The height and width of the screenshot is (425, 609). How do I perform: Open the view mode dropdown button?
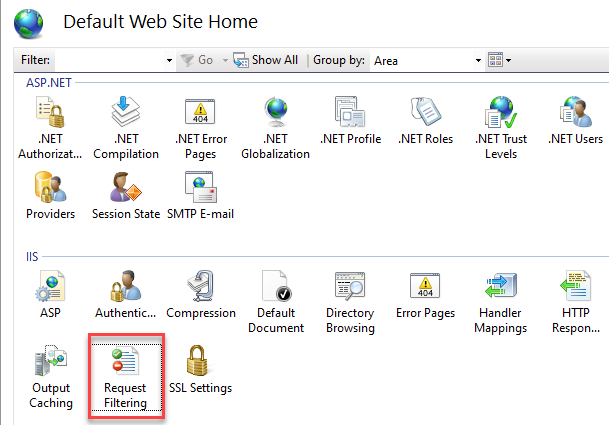[499, 61]
